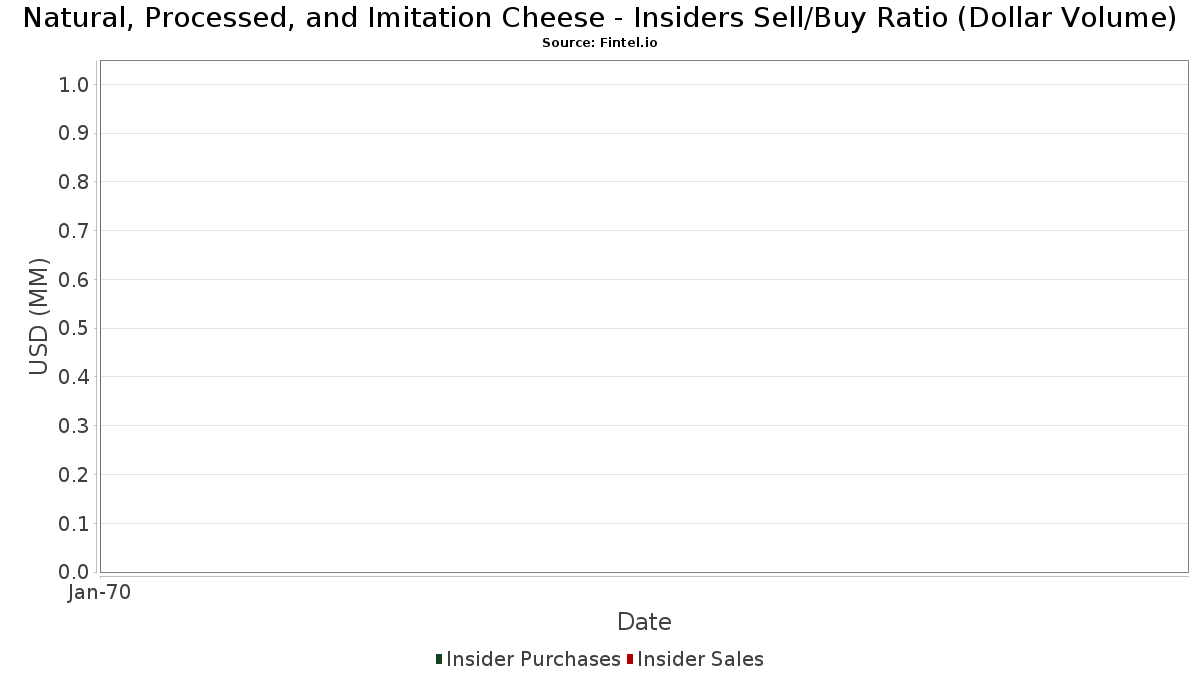This screenshot has width=1200, height=675.
Task: Toggle the Insider Purchases legend label
Action: [x=533, y=659]
